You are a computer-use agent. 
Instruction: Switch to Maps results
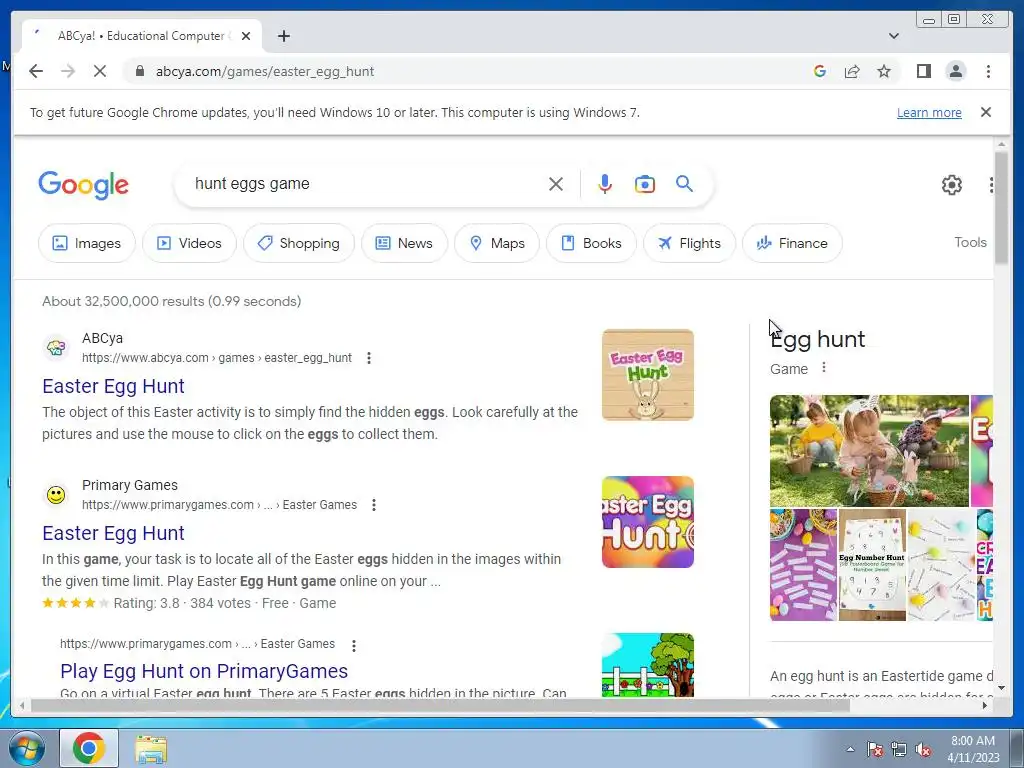click(497, 243)
